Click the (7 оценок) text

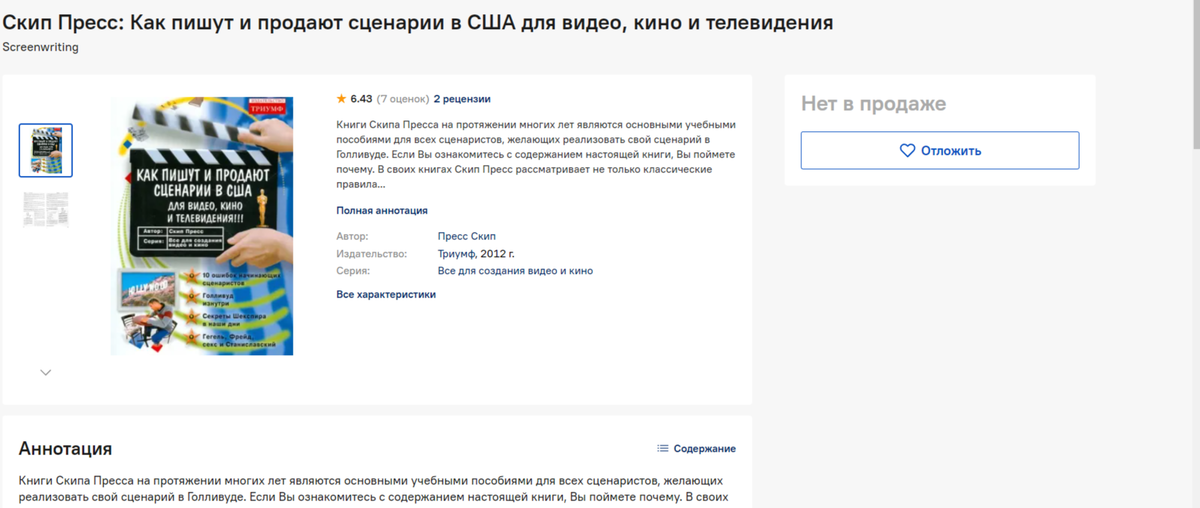402,99
